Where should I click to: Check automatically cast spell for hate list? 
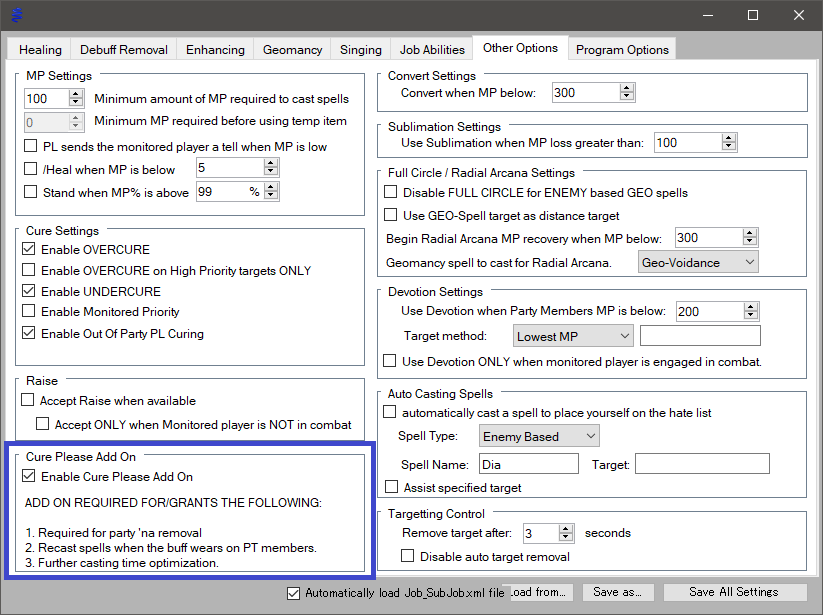click(389, 412)
